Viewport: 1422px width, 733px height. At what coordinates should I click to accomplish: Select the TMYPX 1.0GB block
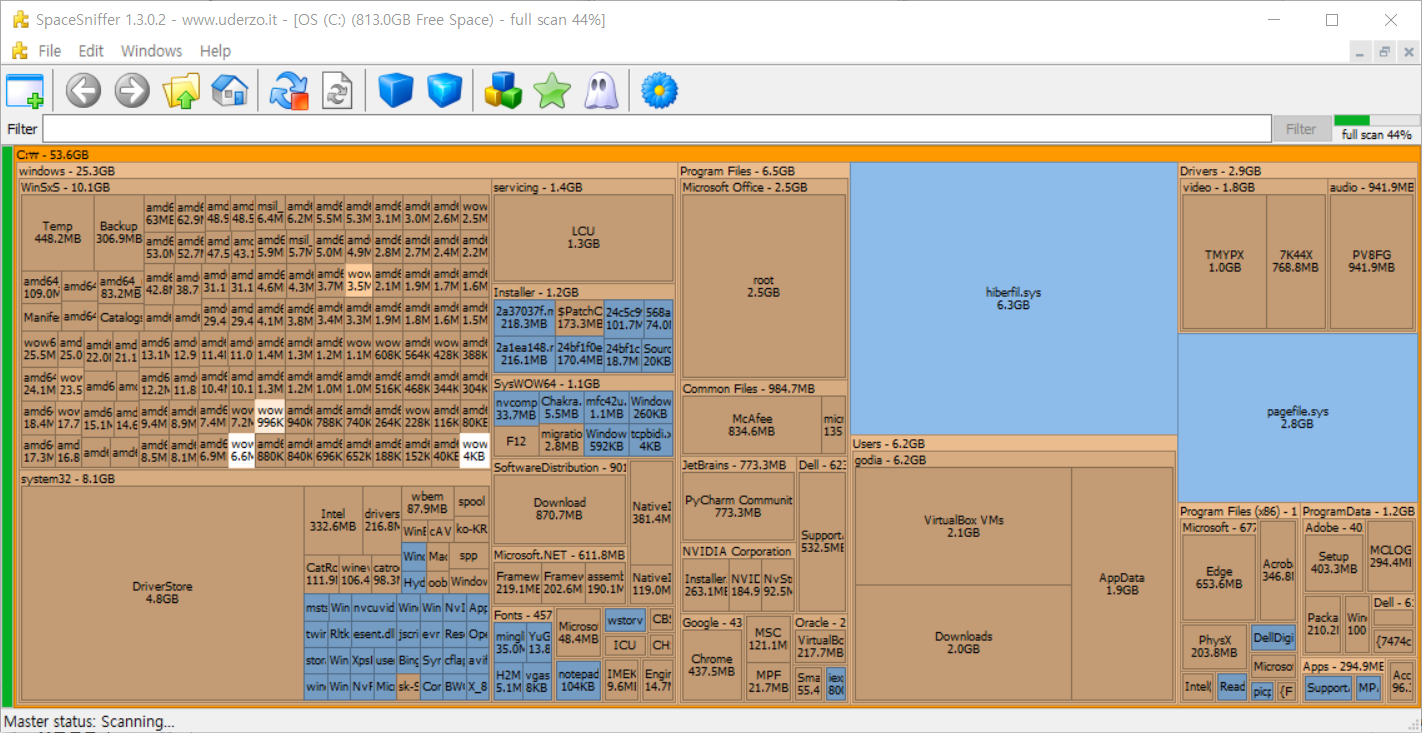point(1224,261)
